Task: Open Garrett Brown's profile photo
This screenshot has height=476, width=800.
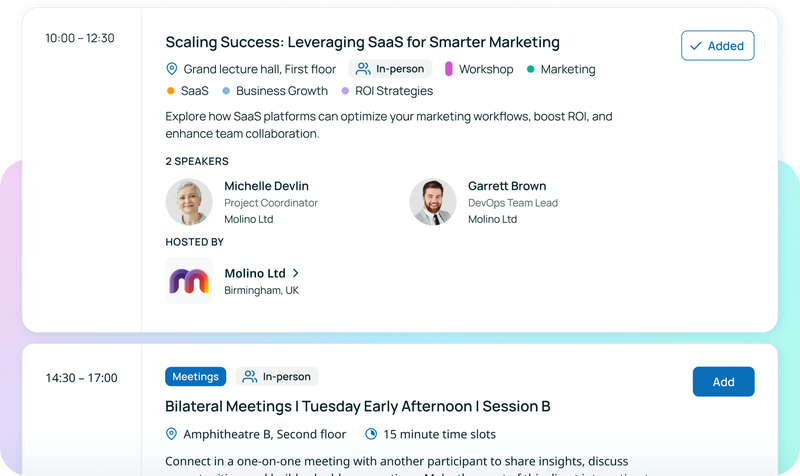Action: (x=433, y=202)
